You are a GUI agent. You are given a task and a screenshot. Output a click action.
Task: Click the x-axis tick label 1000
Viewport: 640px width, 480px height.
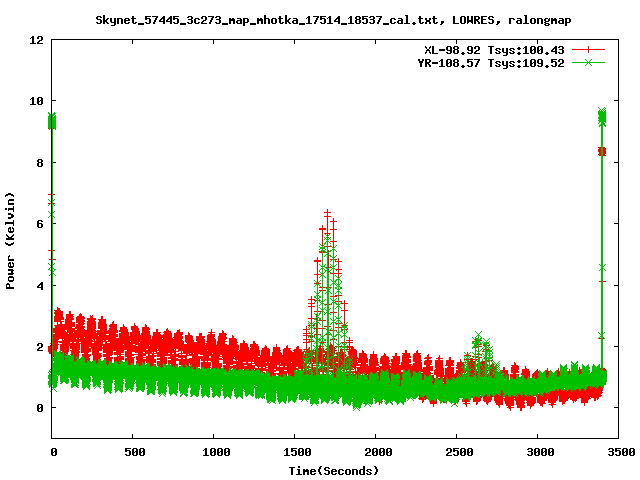point(216,452)
